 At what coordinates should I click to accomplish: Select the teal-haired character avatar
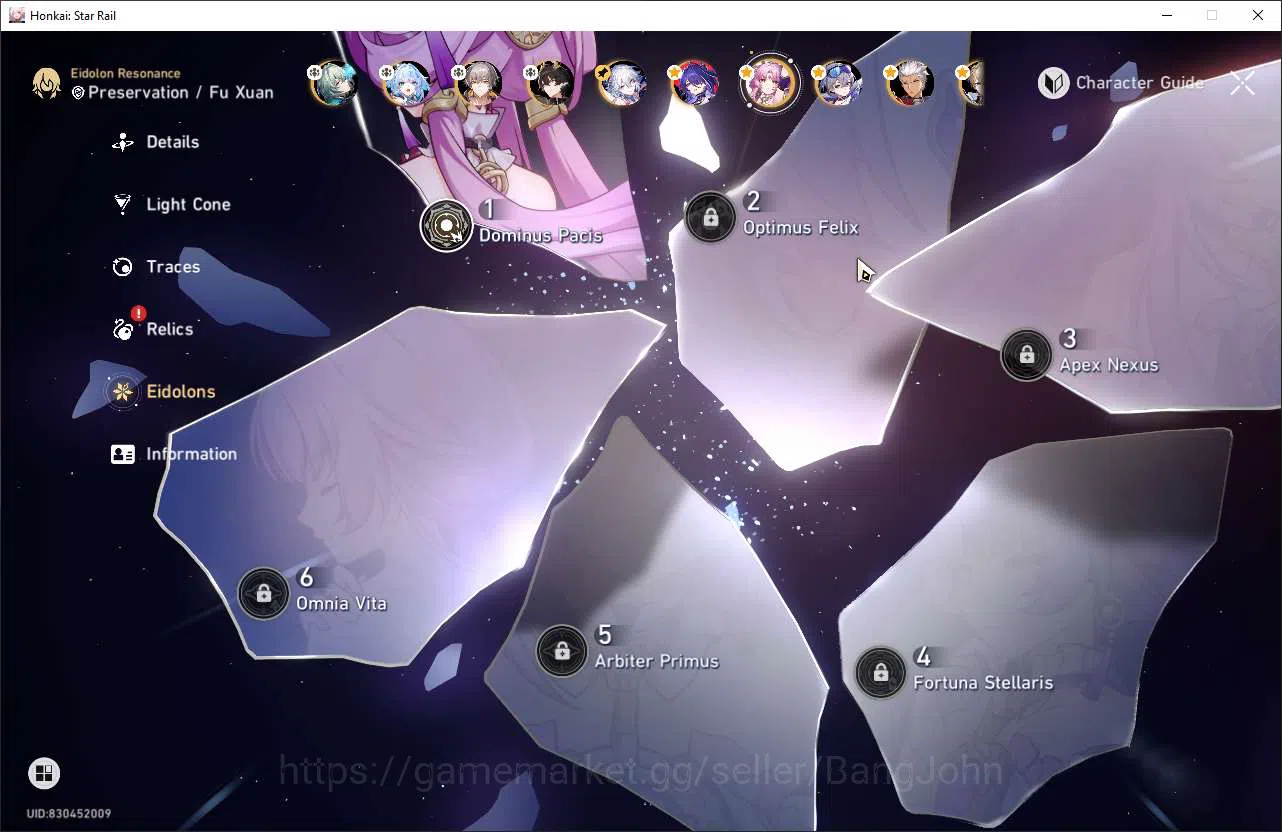pos(334,83)
